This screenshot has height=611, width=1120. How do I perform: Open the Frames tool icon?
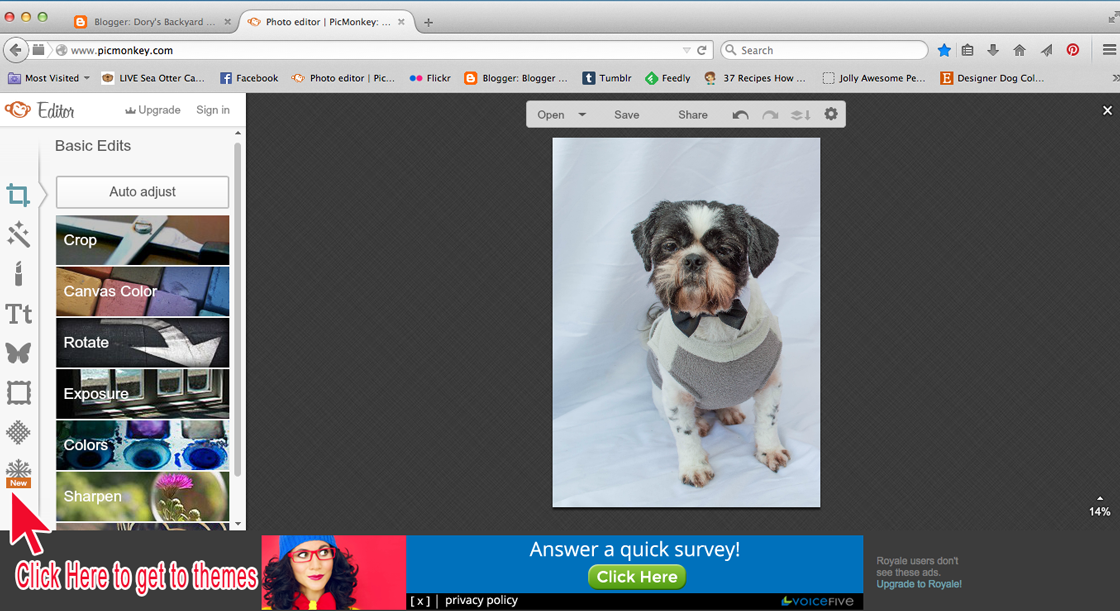tap(19, 392)
